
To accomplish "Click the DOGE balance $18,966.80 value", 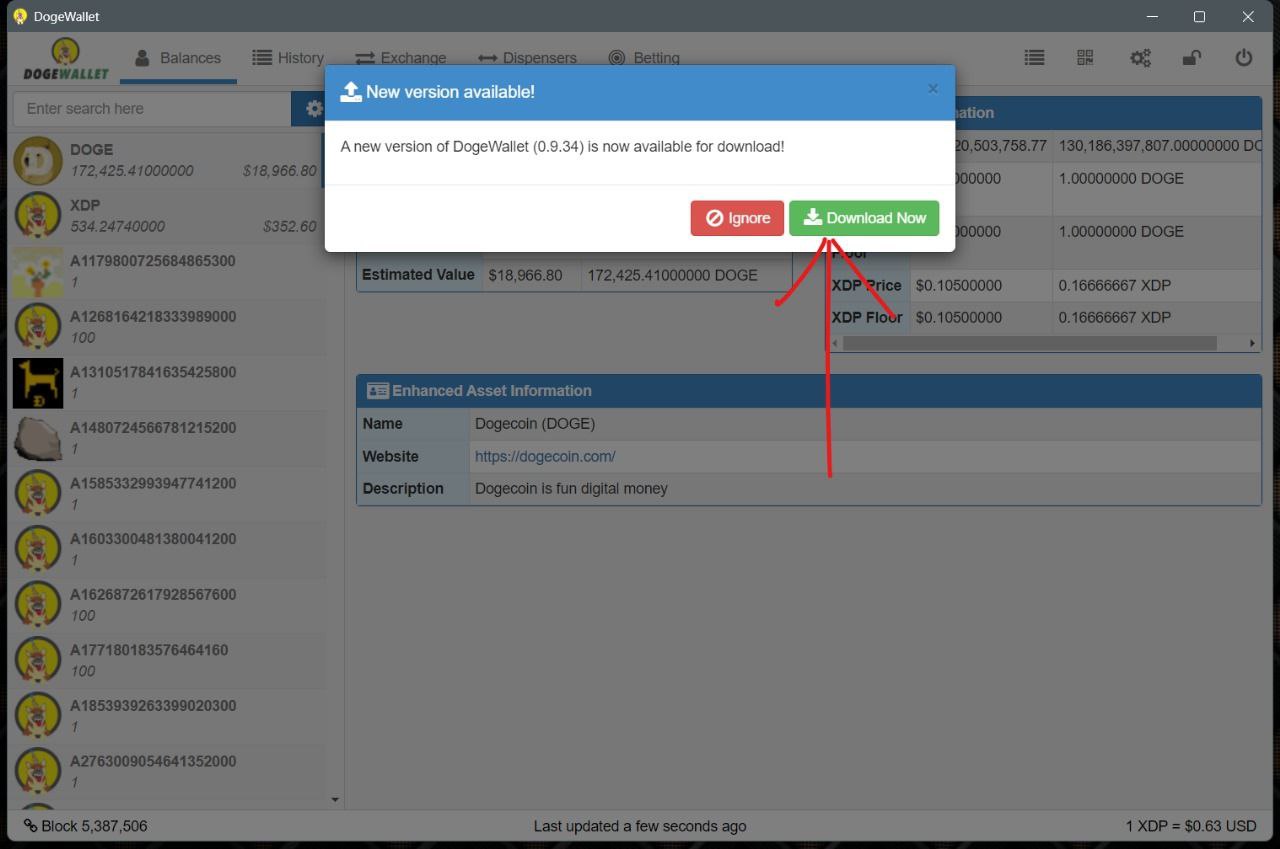I will [x=279, y=171].
